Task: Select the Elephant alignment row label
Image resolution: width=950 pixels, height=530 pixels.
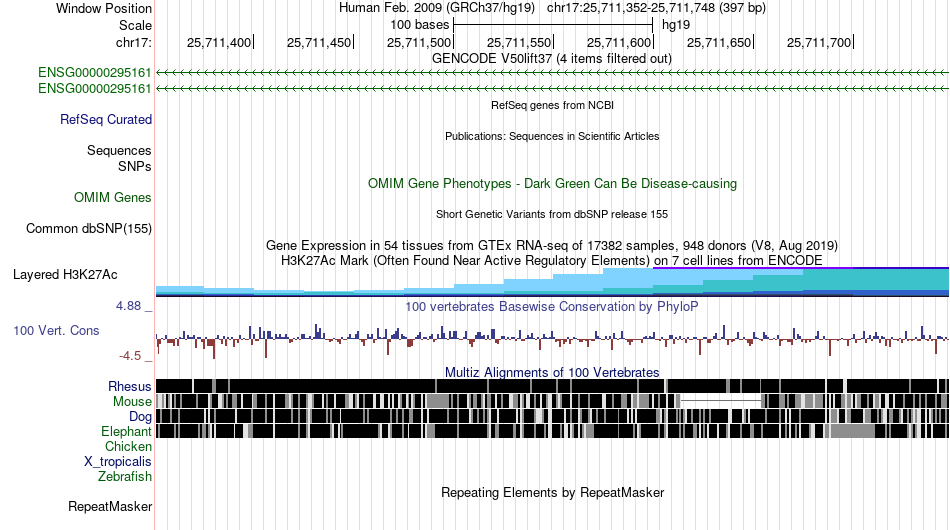Action: [126, 431]
